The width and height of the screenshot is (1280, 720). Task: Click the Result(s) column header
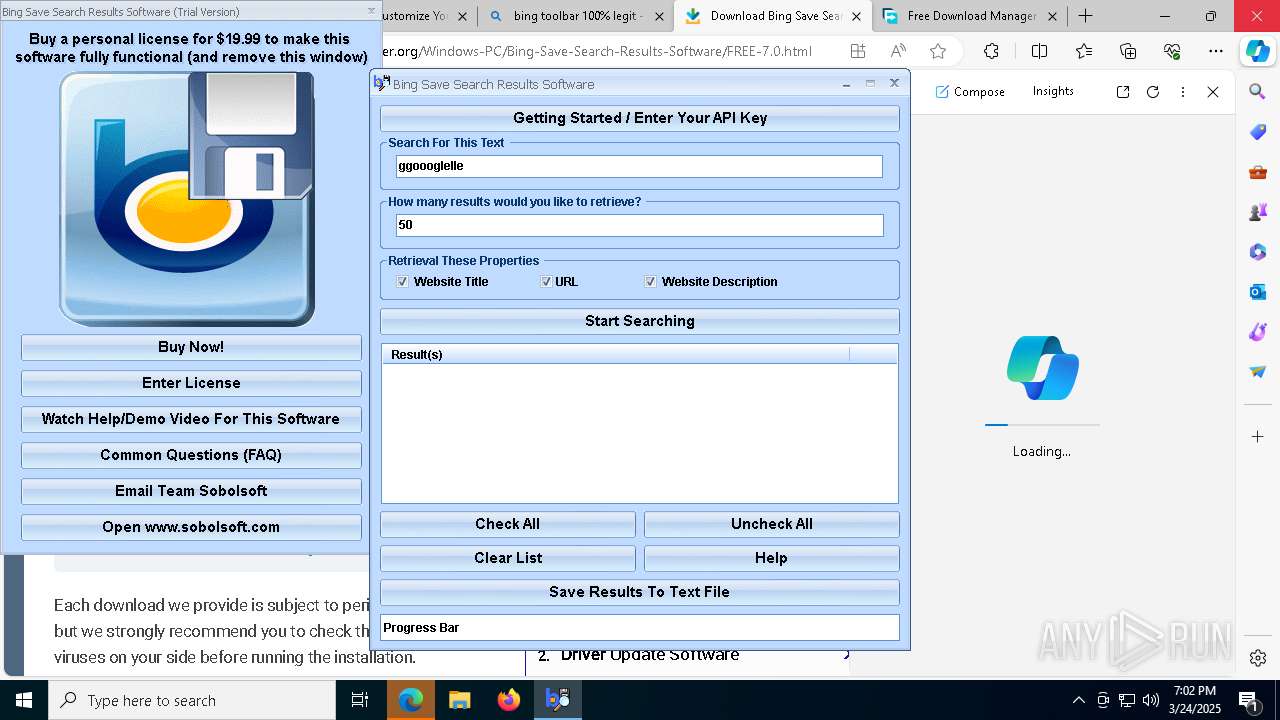tap(616, 354)
